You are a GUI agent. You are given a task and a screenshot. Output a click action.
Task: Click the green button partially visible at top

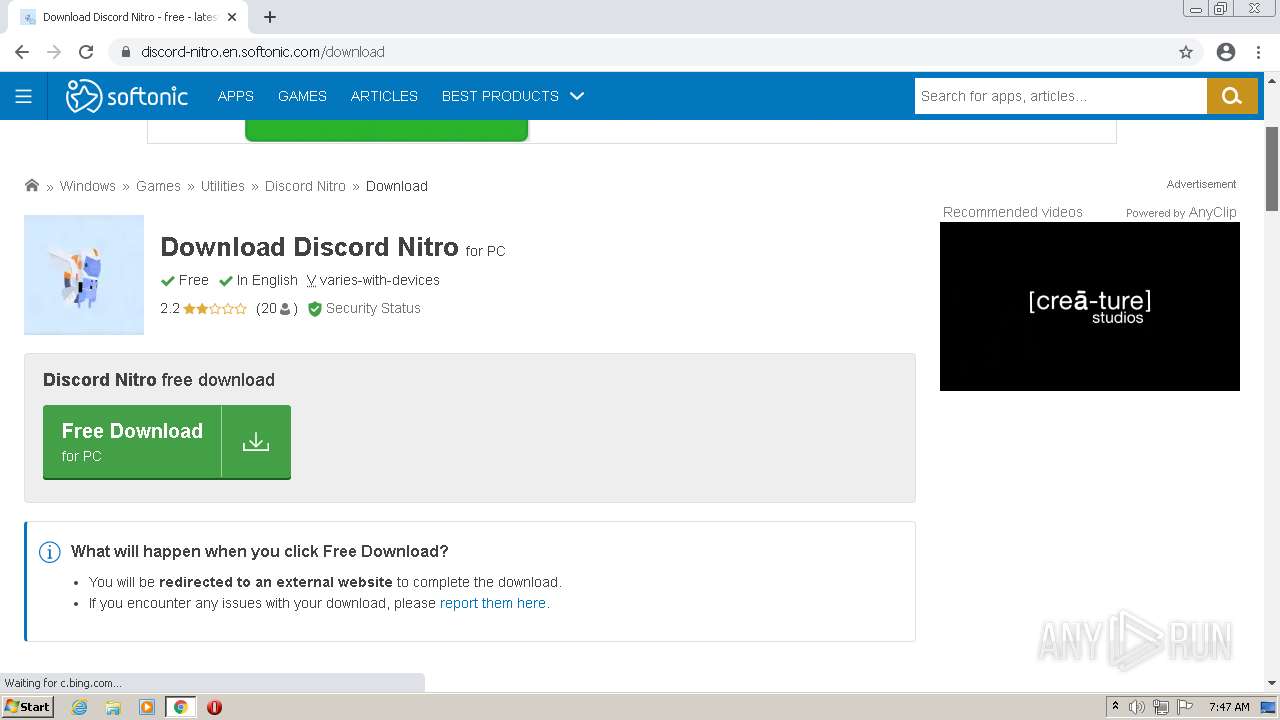[x=386, y=130]
